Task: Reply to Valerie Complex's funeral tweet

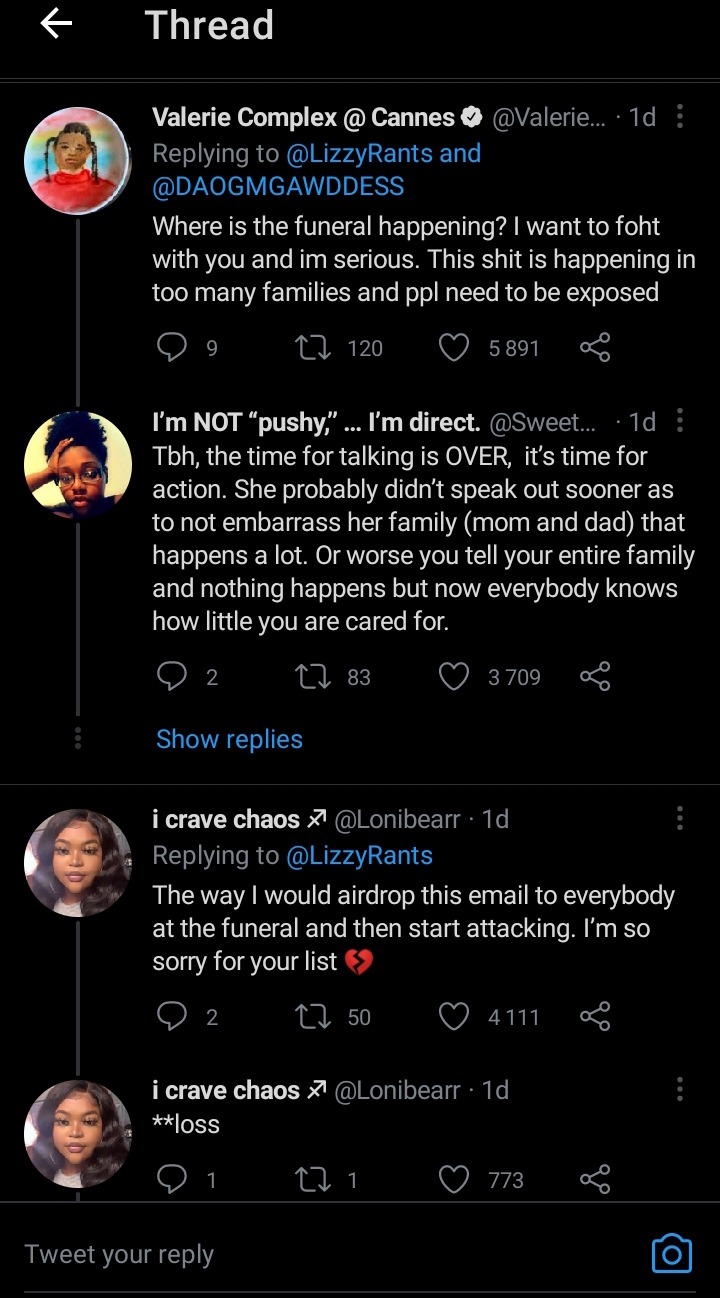Action: click(x=172, y=347)
